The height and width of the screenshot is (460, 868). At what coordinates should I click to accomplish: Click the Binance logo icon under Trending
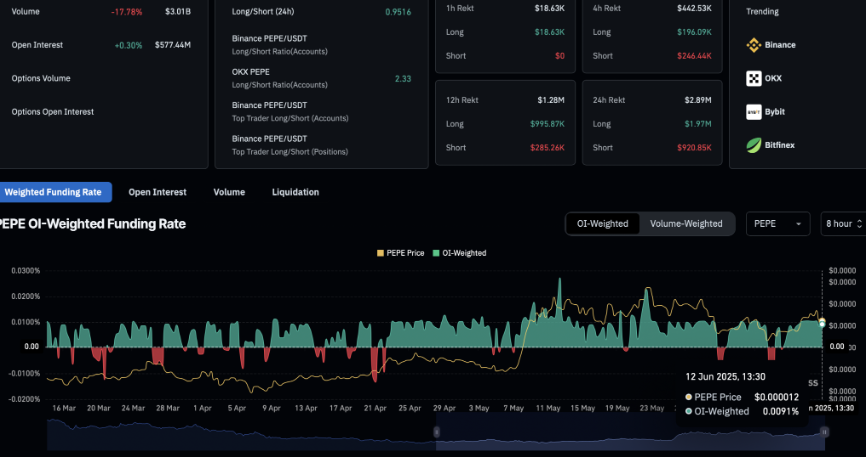click(x=753, y=45)
